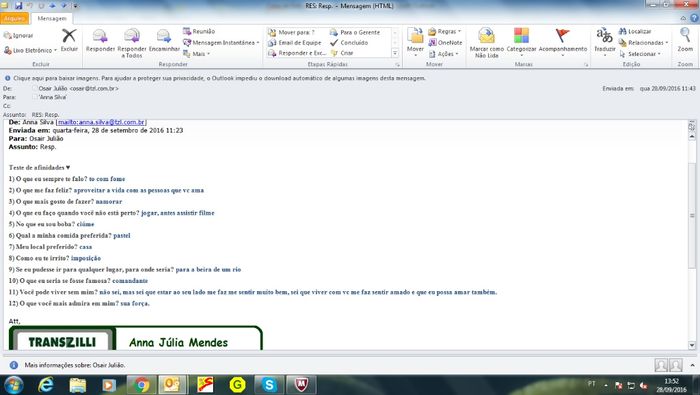700x395 pixels.
Task: Mark as Concluído quick step
Action: 349,42
